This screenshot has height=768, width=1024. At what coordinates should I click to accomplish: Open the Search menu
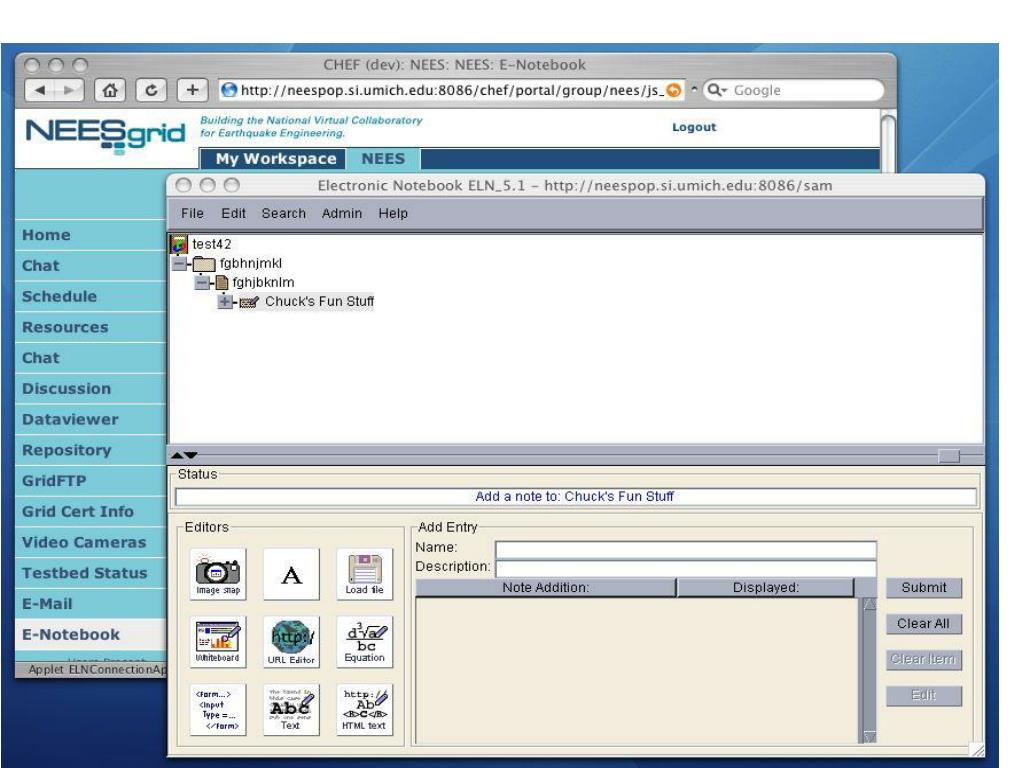pos(283,214)
